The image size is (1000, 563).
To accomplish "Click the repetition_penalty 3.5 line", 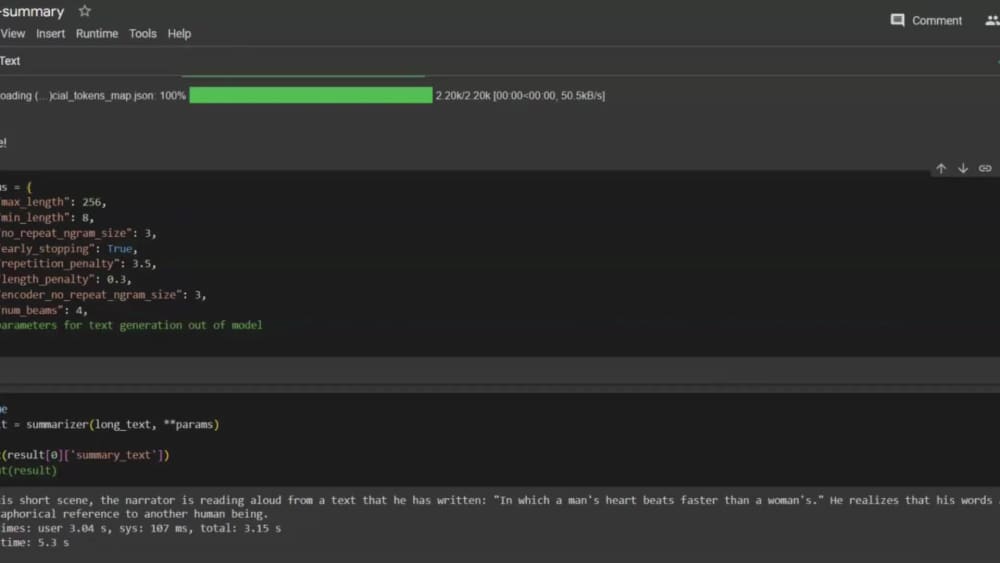I will coord(78,264).
